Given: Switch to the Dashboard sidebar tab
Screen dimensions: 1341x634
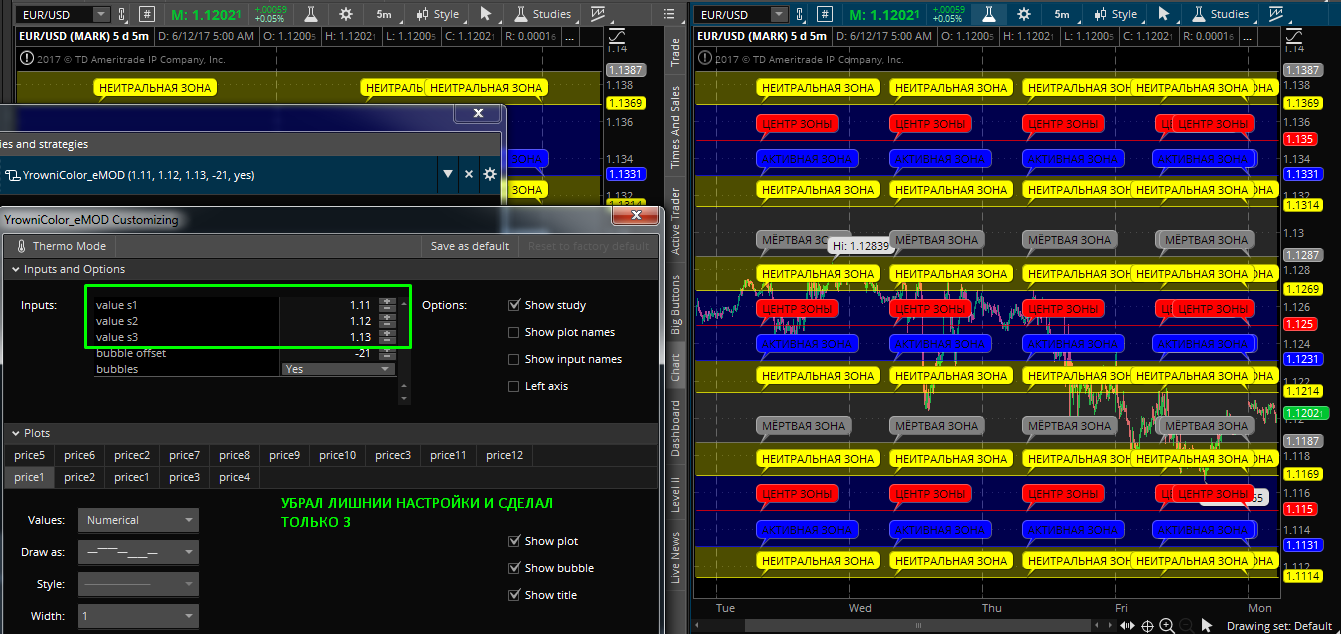Looking at the screenshot, I should point(675,429).
